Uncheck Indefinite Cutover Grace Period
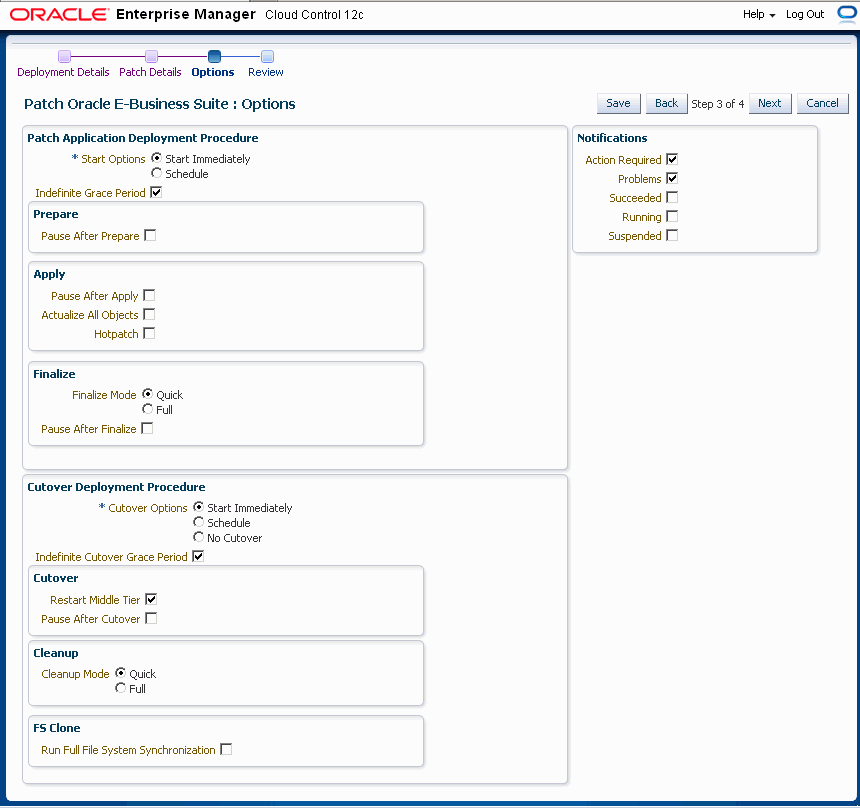Screen dimensions: 860x808 [199, 556]
